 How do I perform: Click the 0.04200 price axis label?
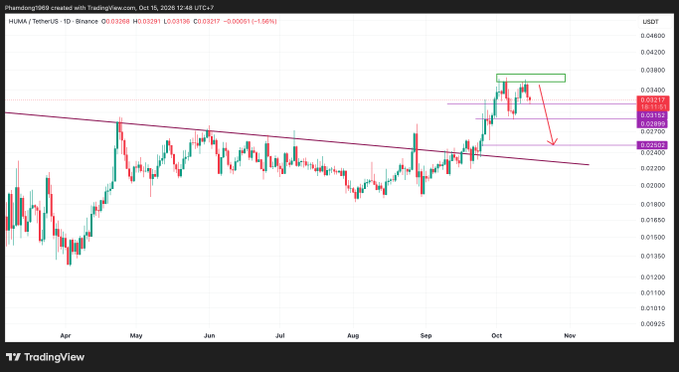tap(653, 52)
